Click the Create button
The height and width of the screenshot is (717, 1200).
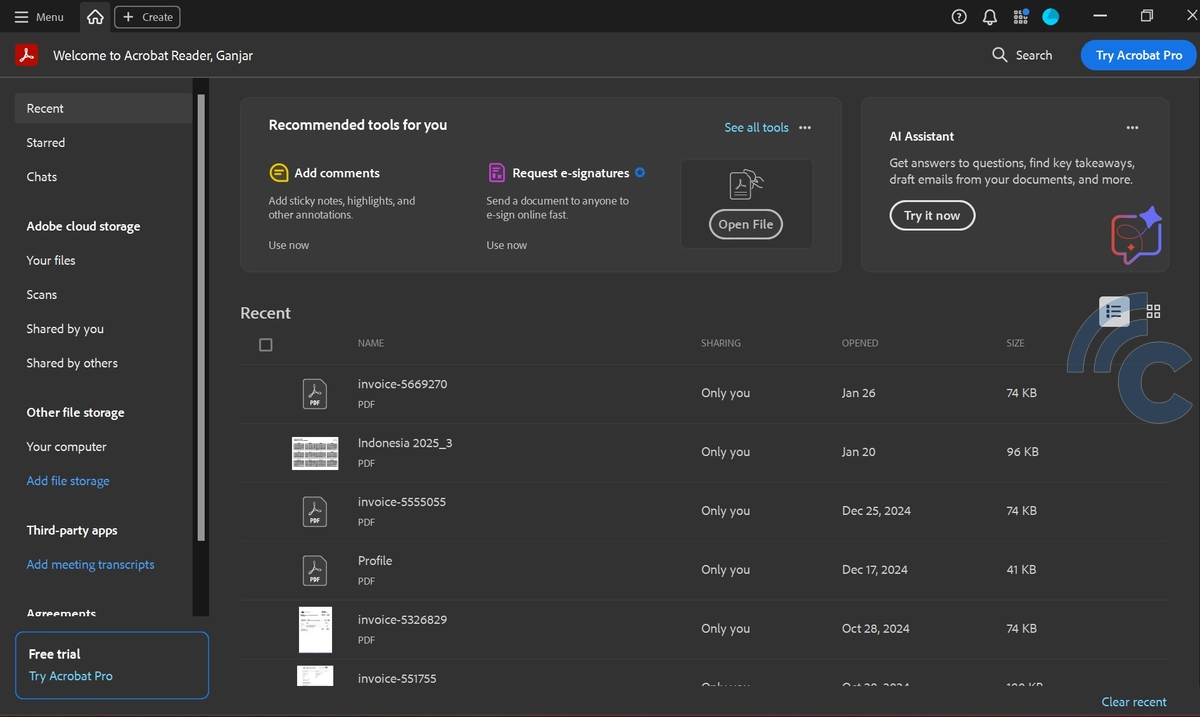tap(148, 17)
